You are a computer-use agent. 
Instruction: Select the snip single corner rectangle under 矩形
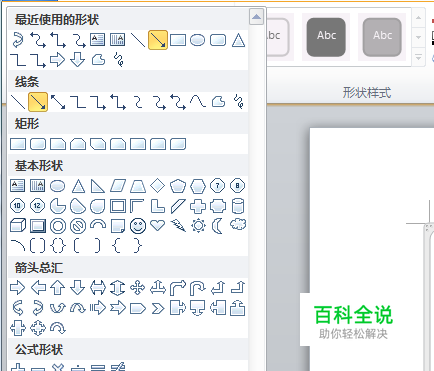click(58, 144)
